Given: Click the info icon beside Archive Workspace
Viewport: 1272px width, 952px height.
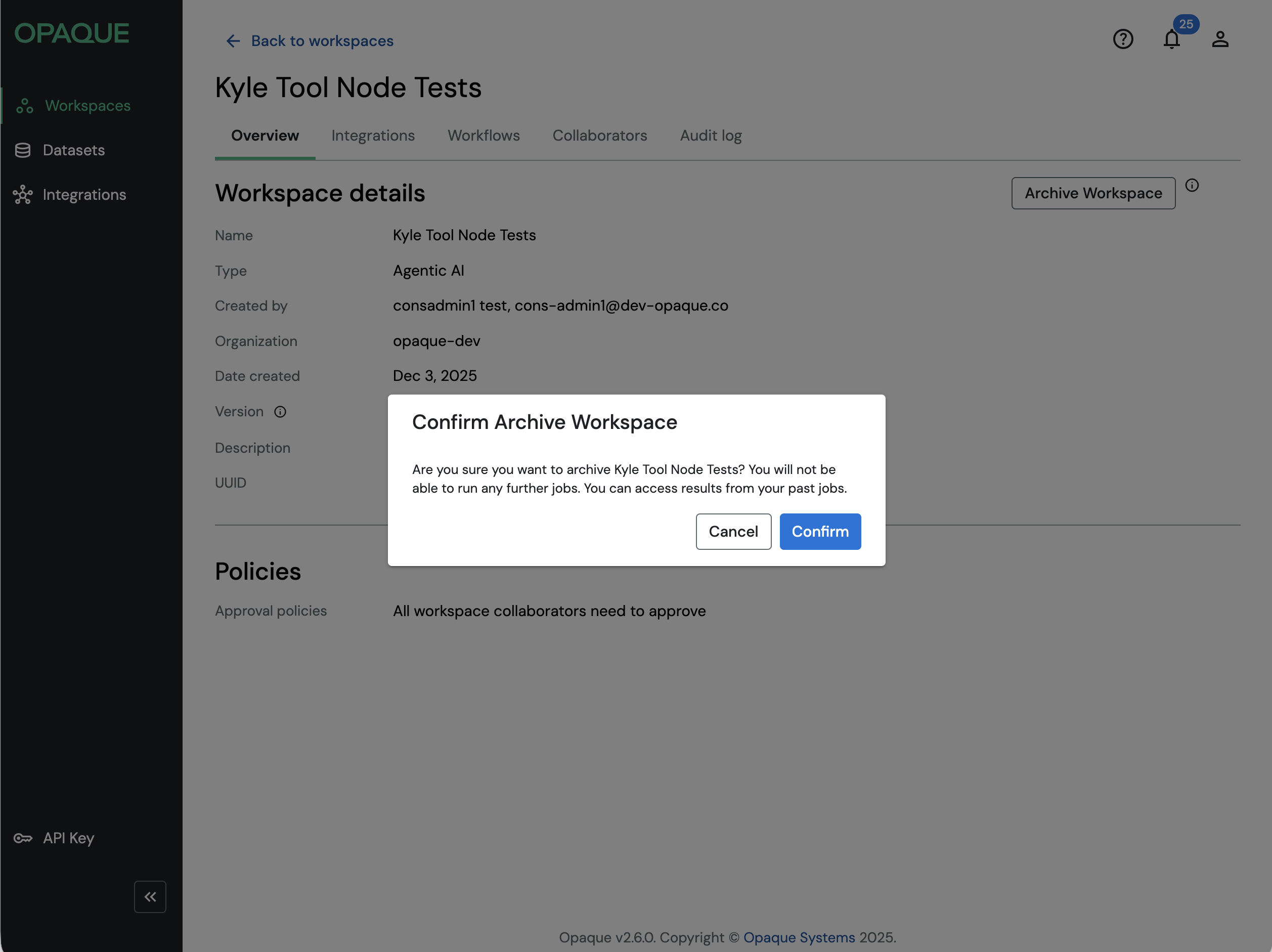Looking at the screenshot, I should [x=1192, y=185].
